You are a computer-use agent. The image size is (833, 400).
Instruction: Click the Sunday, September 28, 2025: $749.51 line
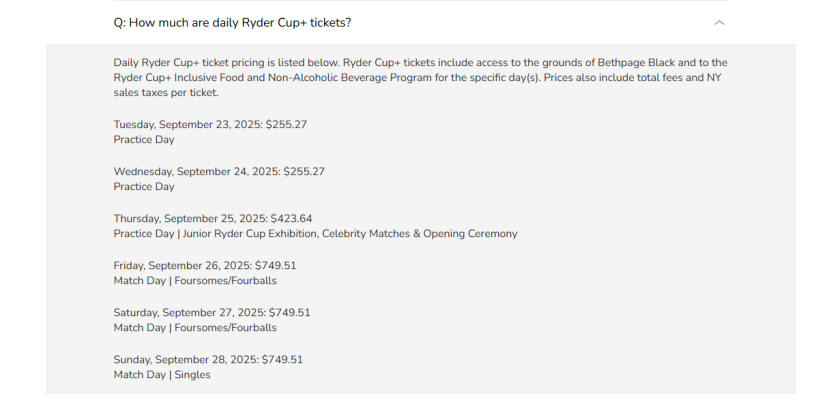(x=208, y=360)
